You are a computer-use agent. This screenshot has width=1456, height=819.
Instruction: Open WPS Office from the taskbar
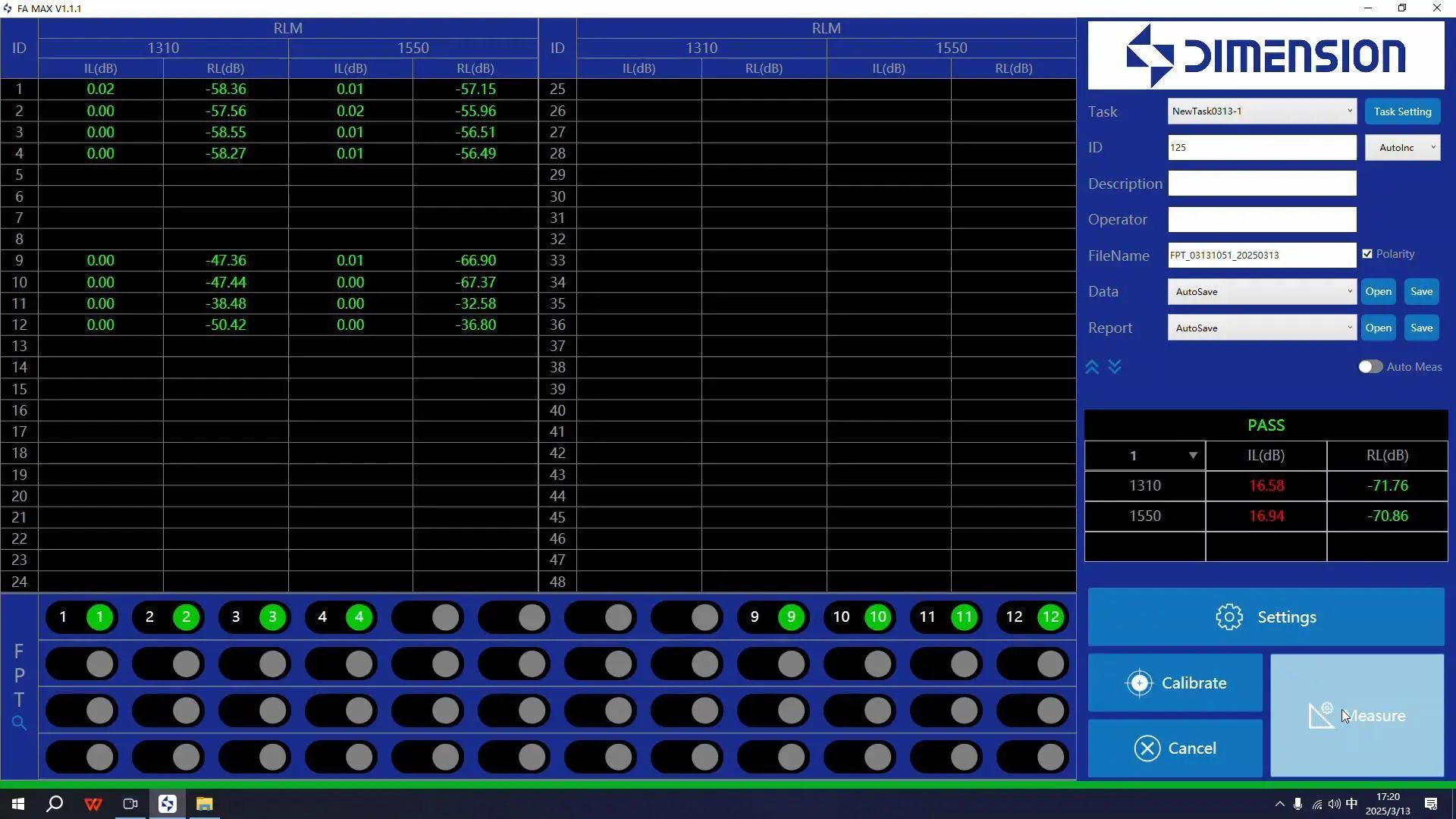(x=93, y=804)
